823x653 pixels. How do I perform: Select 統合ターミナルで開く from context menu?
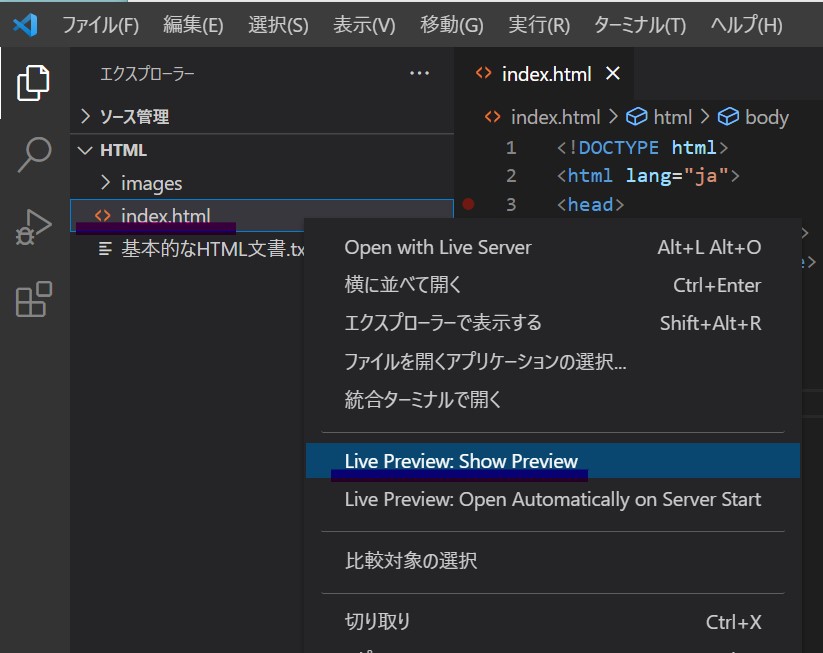(x=423, y=400)
